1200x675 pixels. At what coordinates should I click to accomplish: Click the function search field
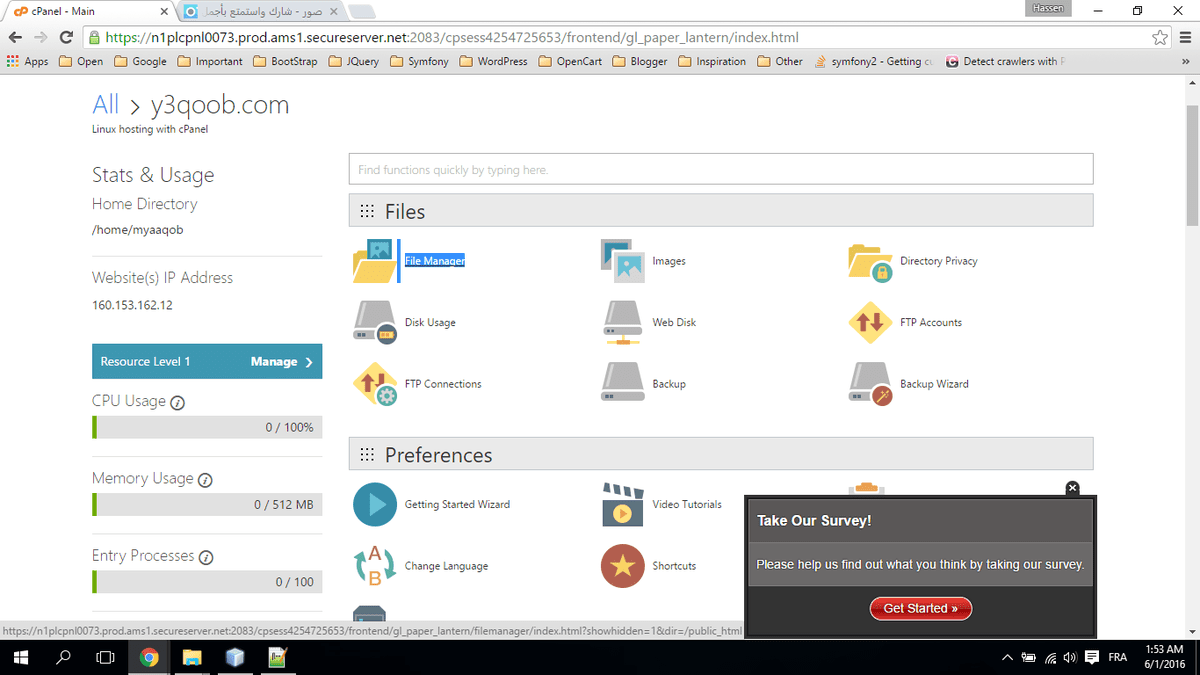click(x=720, y=168)
